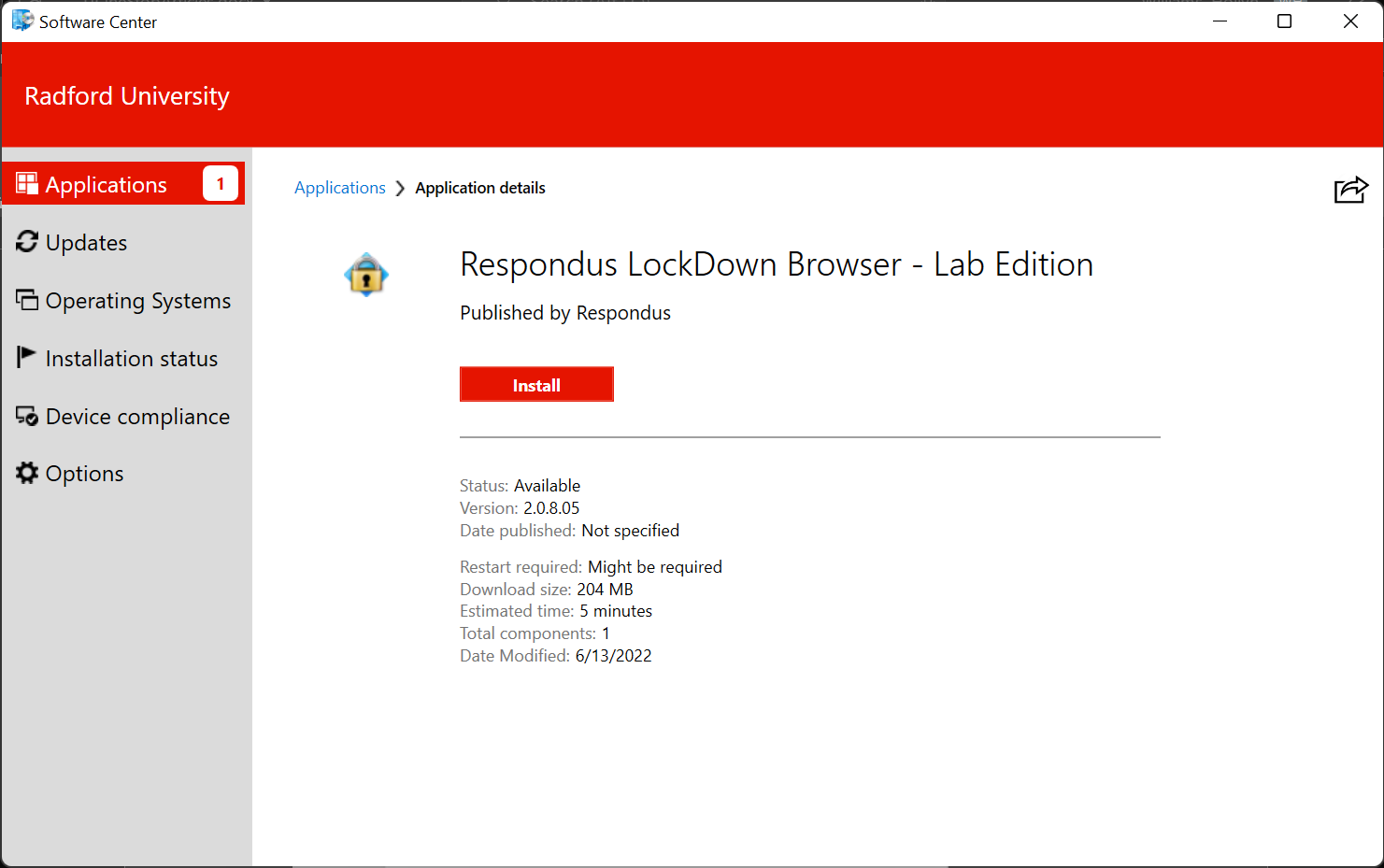Go back via Applications breadcrumb link
Image resolution: width=1384 pixels, height=868 pixels.
click(x=340, y=188)
